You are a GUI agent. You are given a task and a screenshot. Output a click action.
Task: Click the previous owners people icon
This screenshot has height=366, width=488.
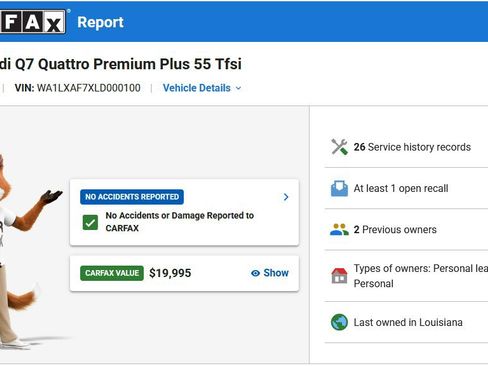point(339,230)
